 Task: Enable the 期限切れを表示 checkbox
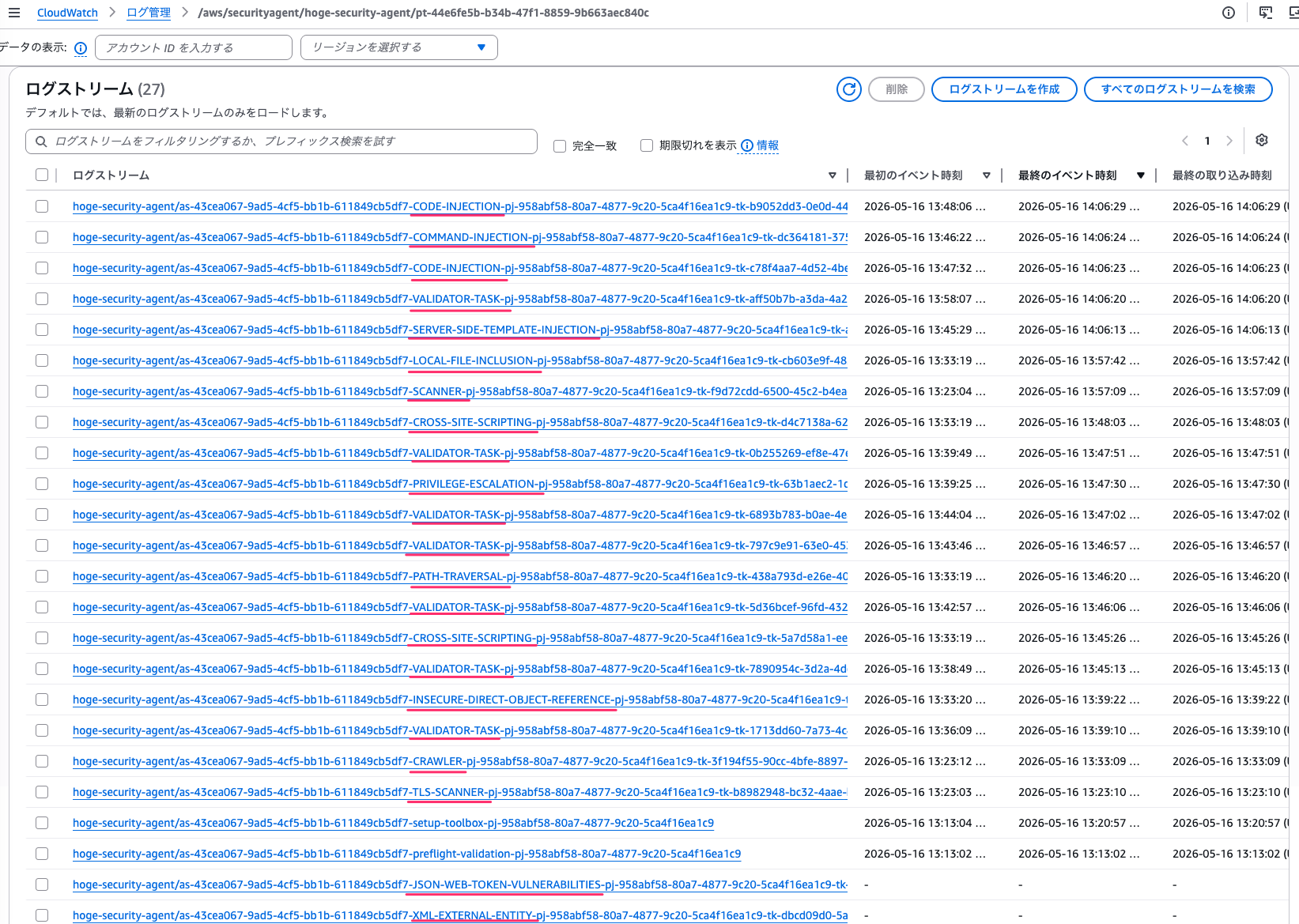tap(647, 145)
